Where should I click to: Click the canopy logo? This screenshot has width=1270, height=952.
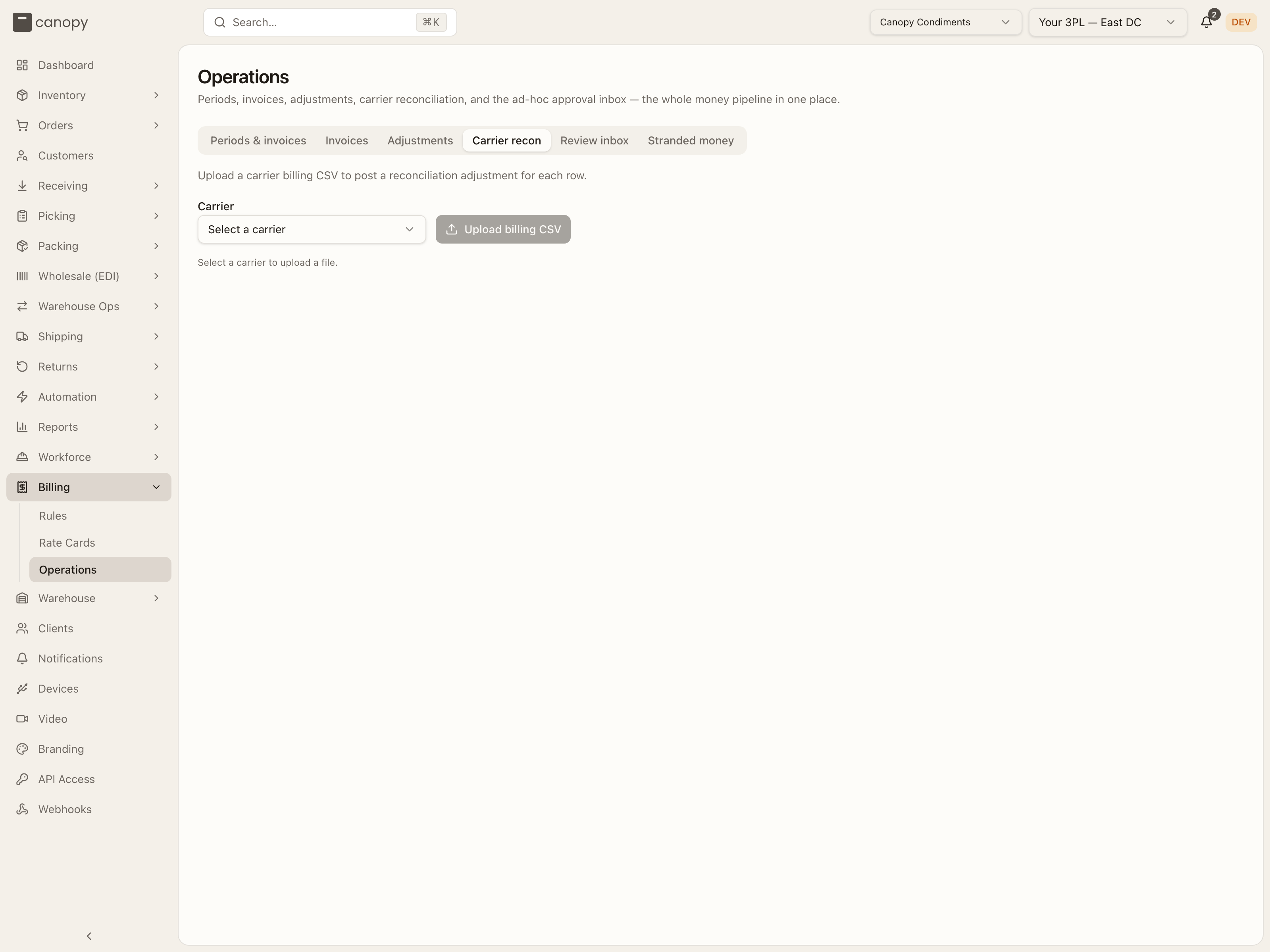pos(50,22)
